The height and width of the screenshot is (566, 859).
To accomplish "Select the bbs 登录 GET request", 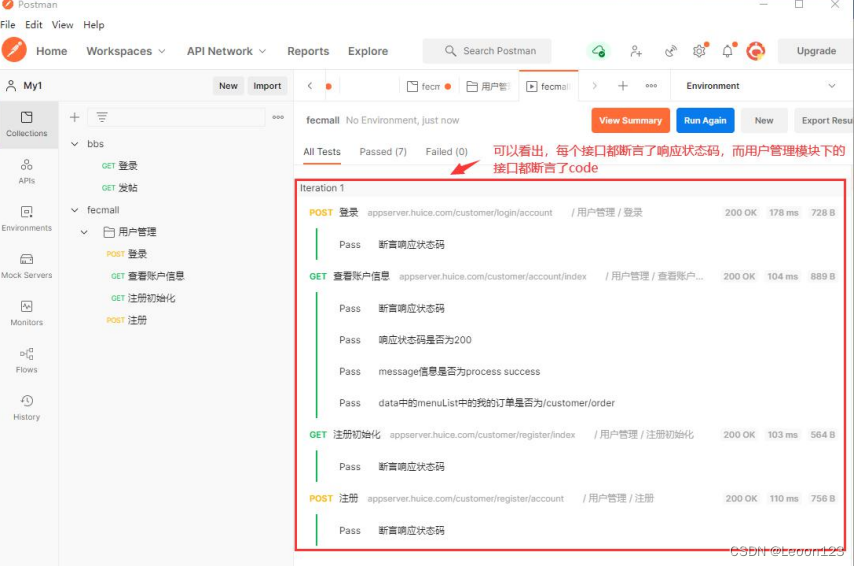I will (x=119, y=166).
